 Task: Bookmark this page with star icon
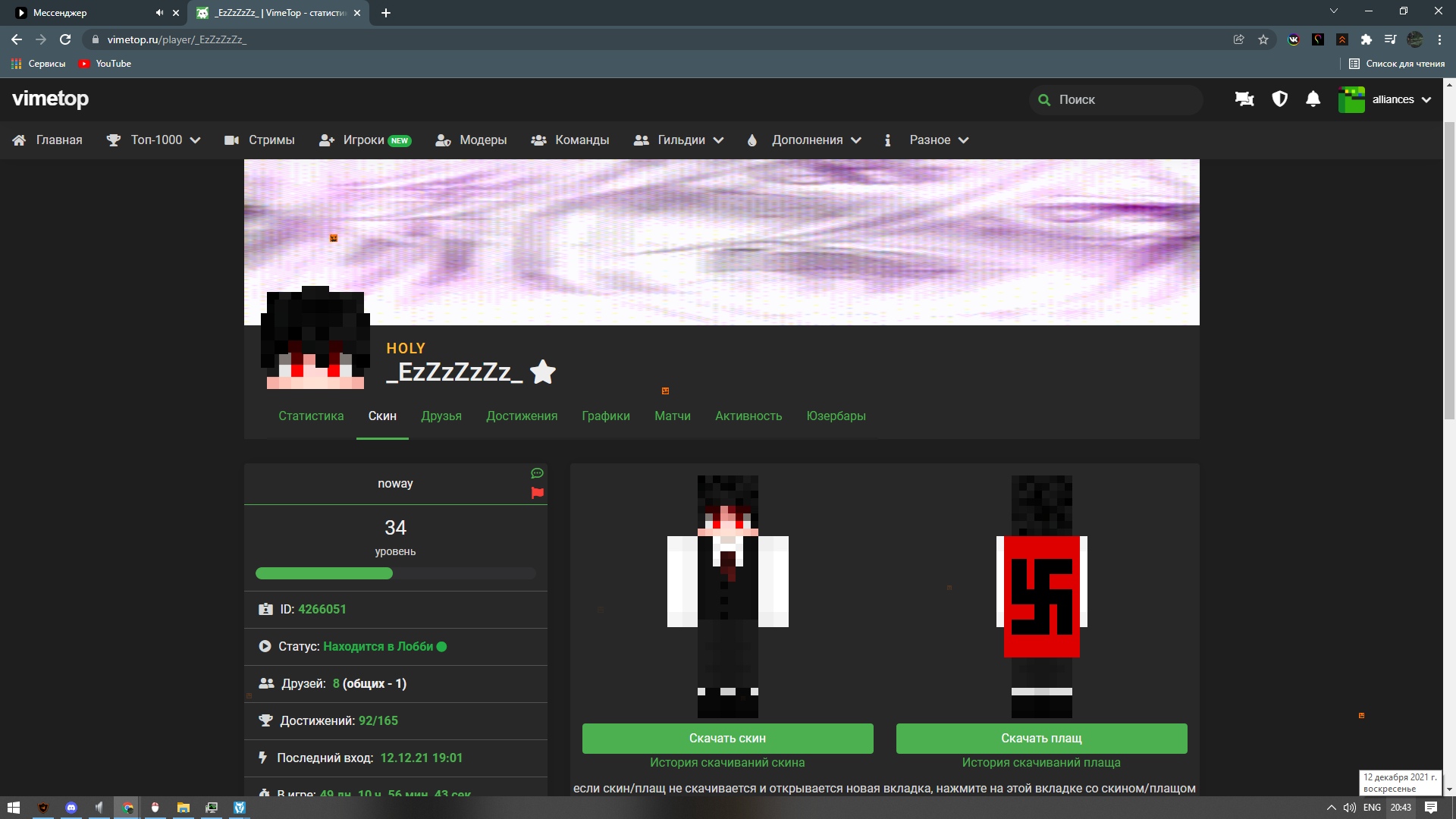click(1263, 39)
